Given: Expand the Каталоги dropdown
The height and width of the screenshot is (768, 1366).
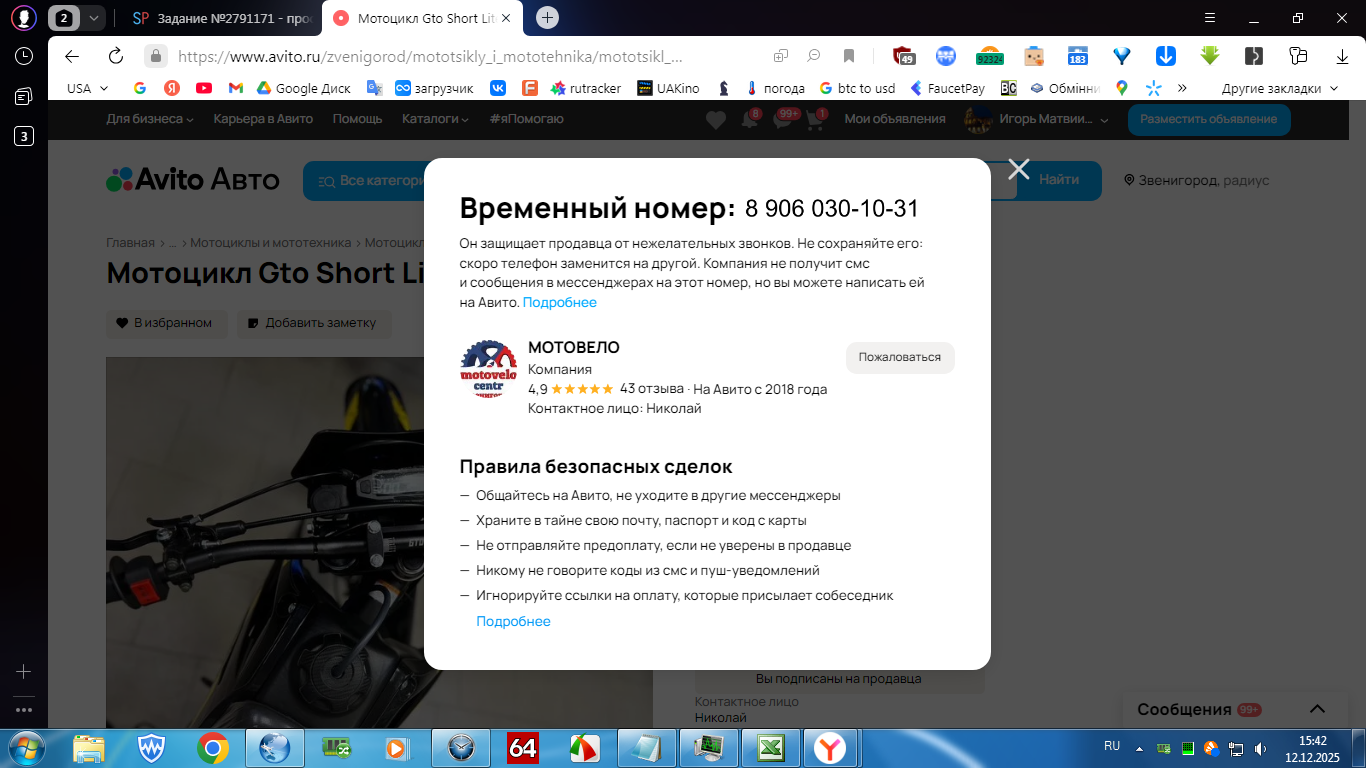Looking at the screenshot, I should tap(436, 119).
